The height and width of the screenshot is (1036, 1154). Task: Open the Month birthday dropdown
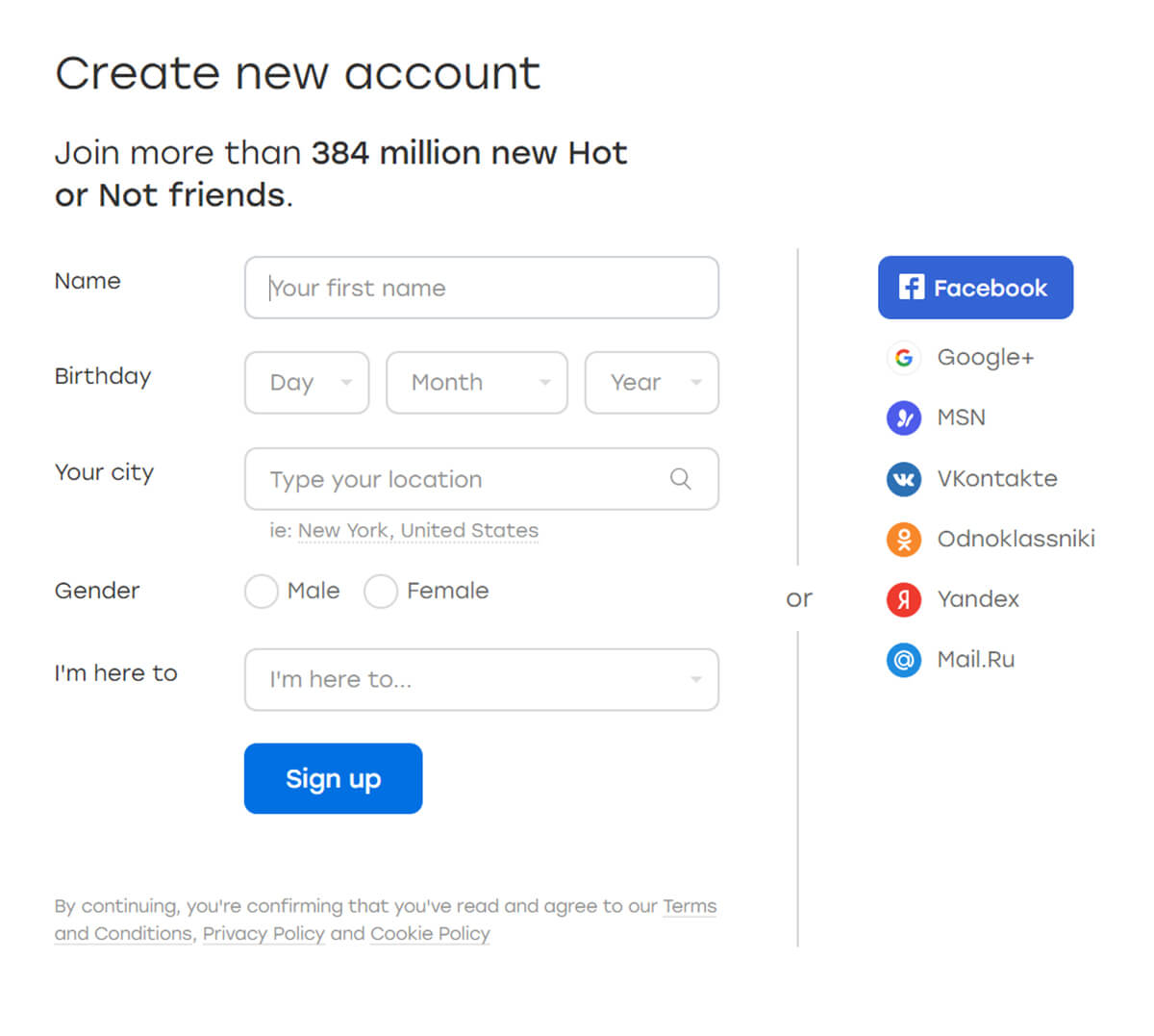[x=477, y=383]
